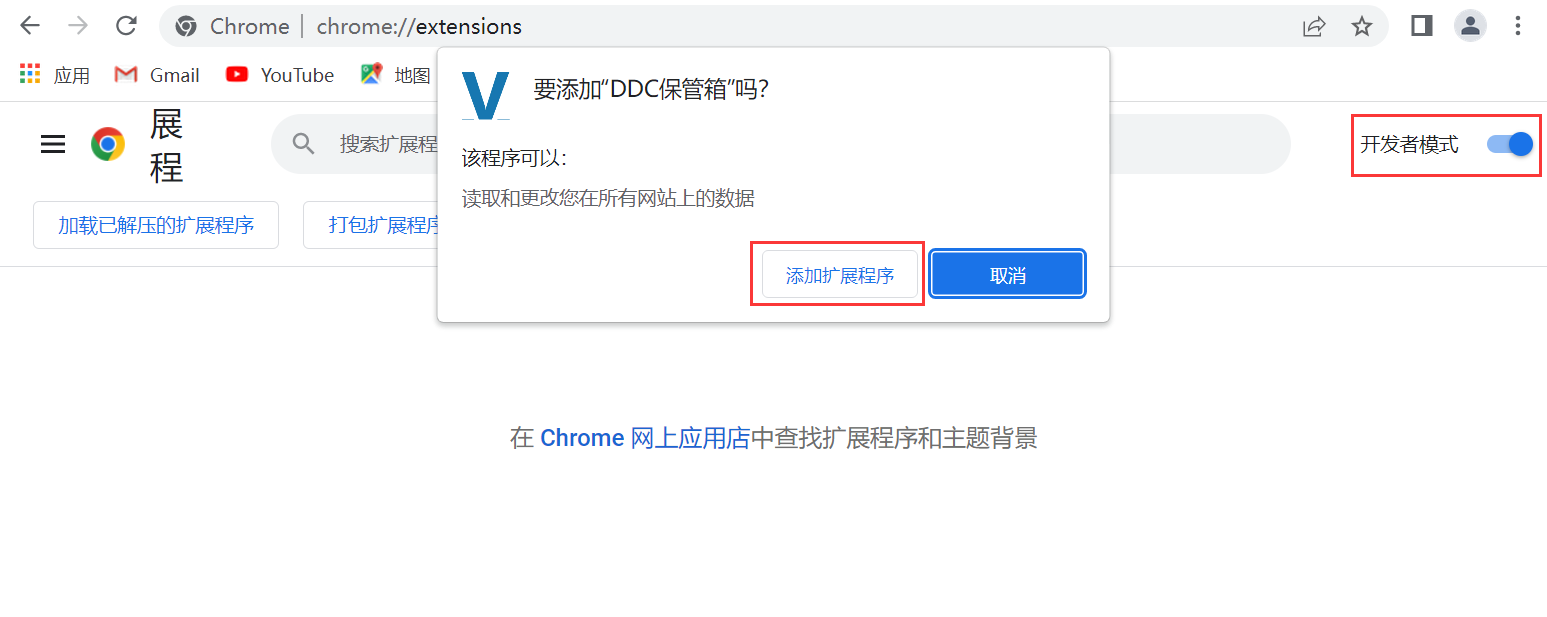Viewport: 1547px width, 617px height.
Task: Open the Gmail bookmark
Action: tap(157, 75)
